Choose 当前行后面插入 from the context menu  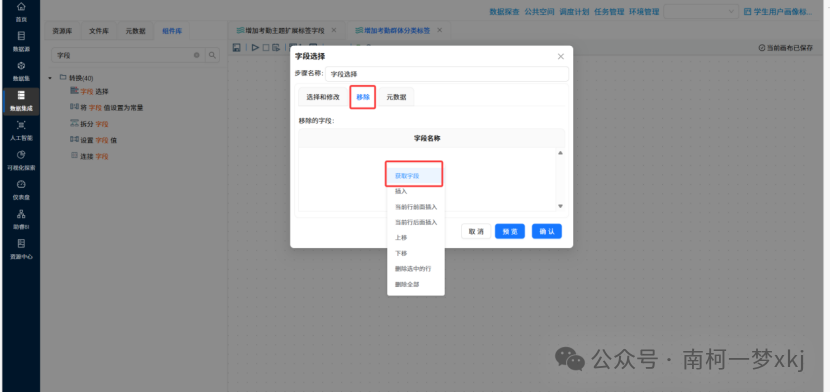point(416,222)
